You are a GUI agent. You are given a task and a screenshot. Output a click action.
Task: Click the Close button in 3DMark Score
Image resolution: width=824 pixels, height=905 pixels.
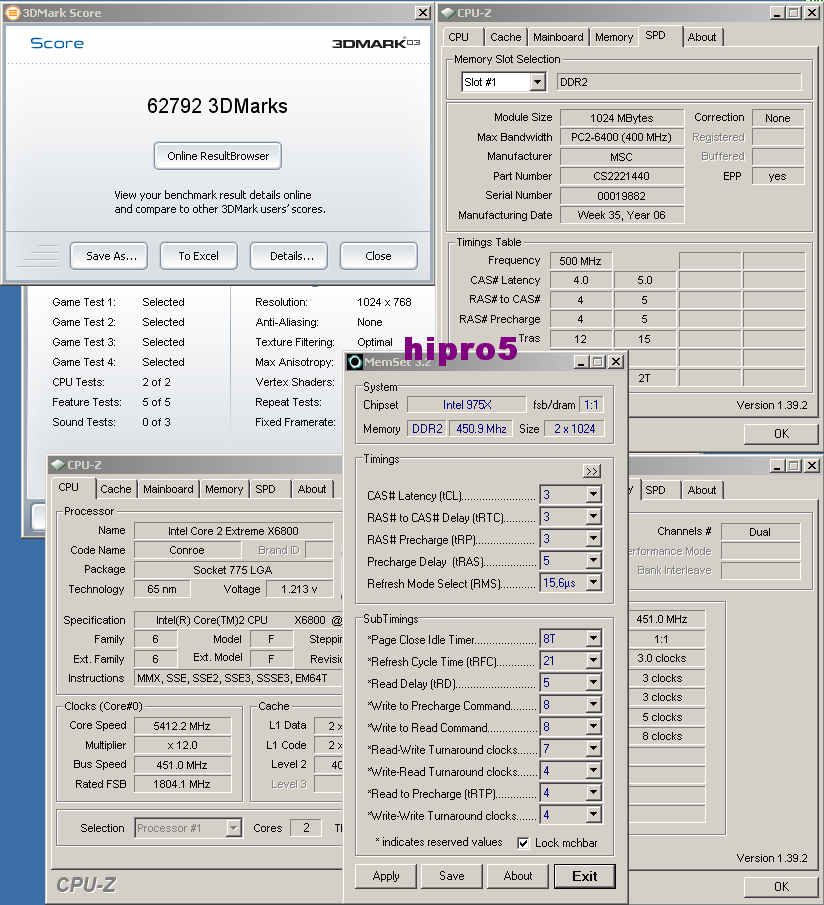tap(379, 256)
